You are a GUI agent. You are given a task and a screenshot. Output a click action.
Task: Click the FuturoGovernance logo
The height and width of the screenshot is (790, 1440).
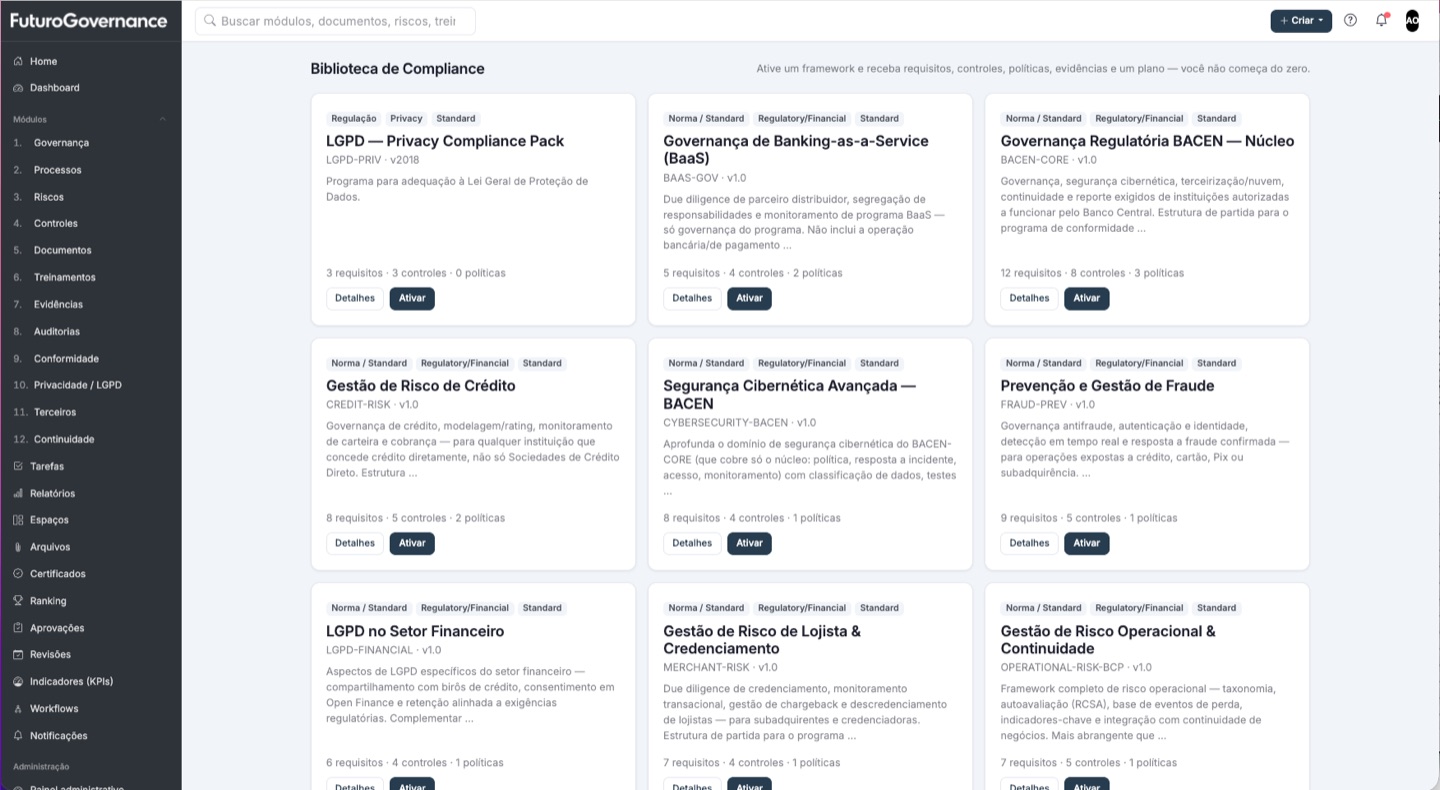click(88, 20)
